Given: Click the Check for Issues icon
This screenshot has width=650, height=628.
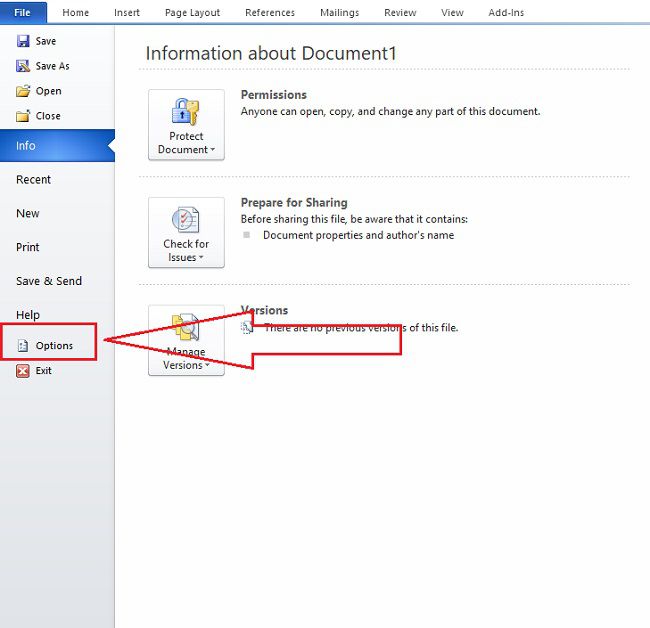Looking at the screenshot, I should point(186,220).
